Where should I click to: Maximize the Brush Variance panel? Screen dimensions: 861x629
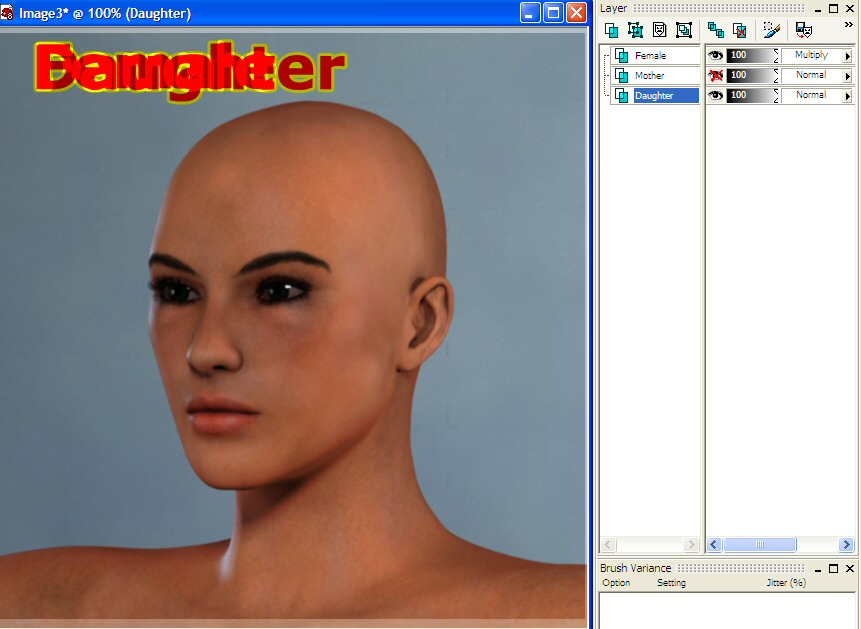(834, 569)
